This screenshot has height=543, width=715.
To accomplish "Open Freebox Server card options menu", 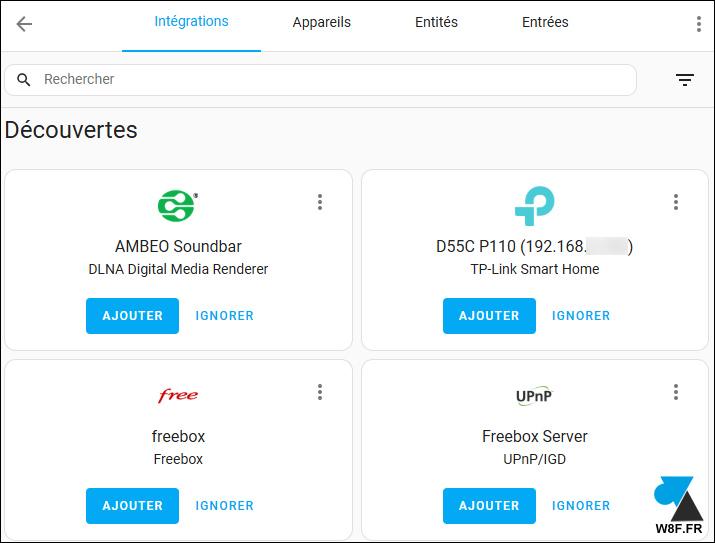I will click(676, 392).
